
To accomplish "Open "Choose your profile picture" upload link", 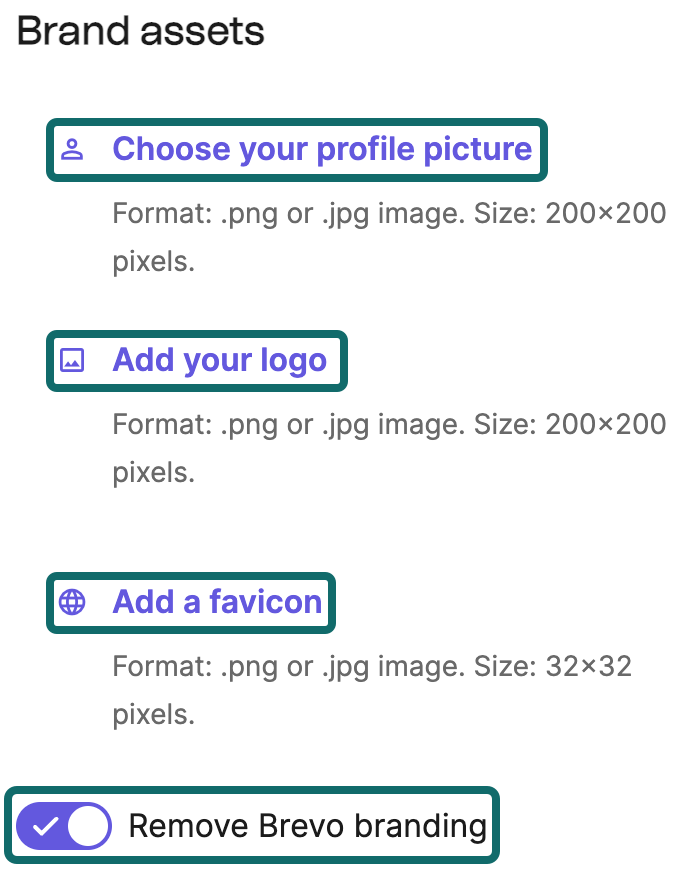I will pyautogui.click(x=322, y=149).
